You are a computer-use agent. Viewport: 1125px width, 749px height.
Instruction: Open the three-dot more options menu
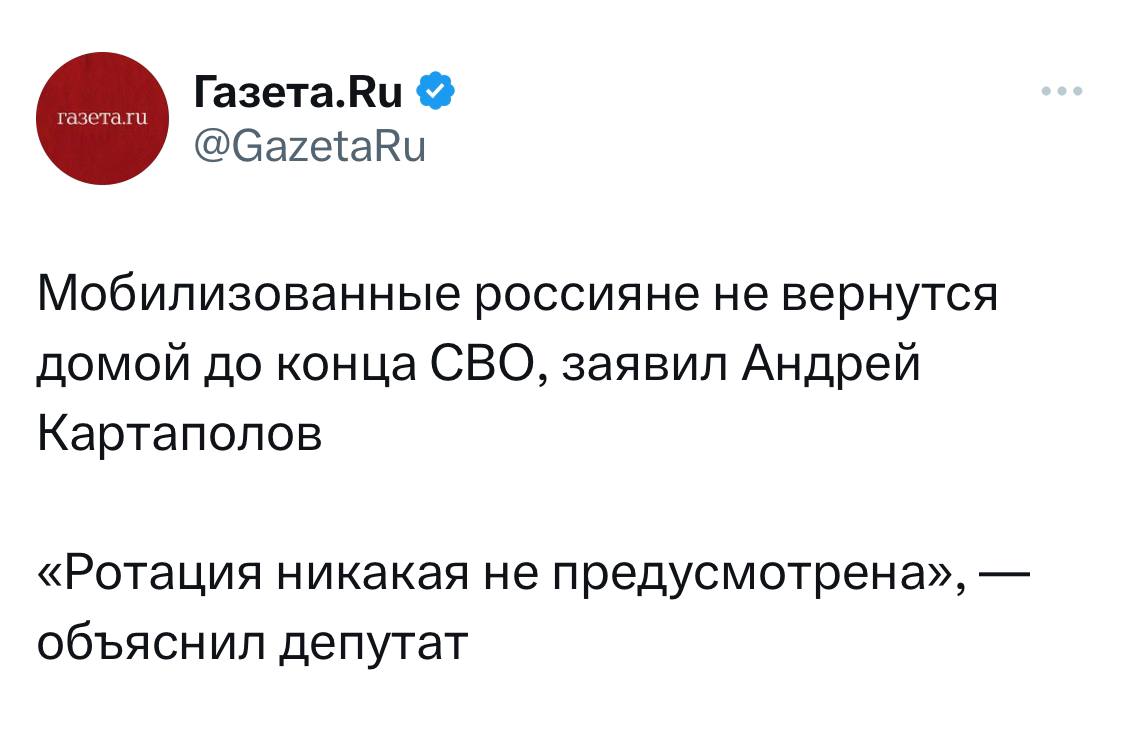pos(1061,92)
